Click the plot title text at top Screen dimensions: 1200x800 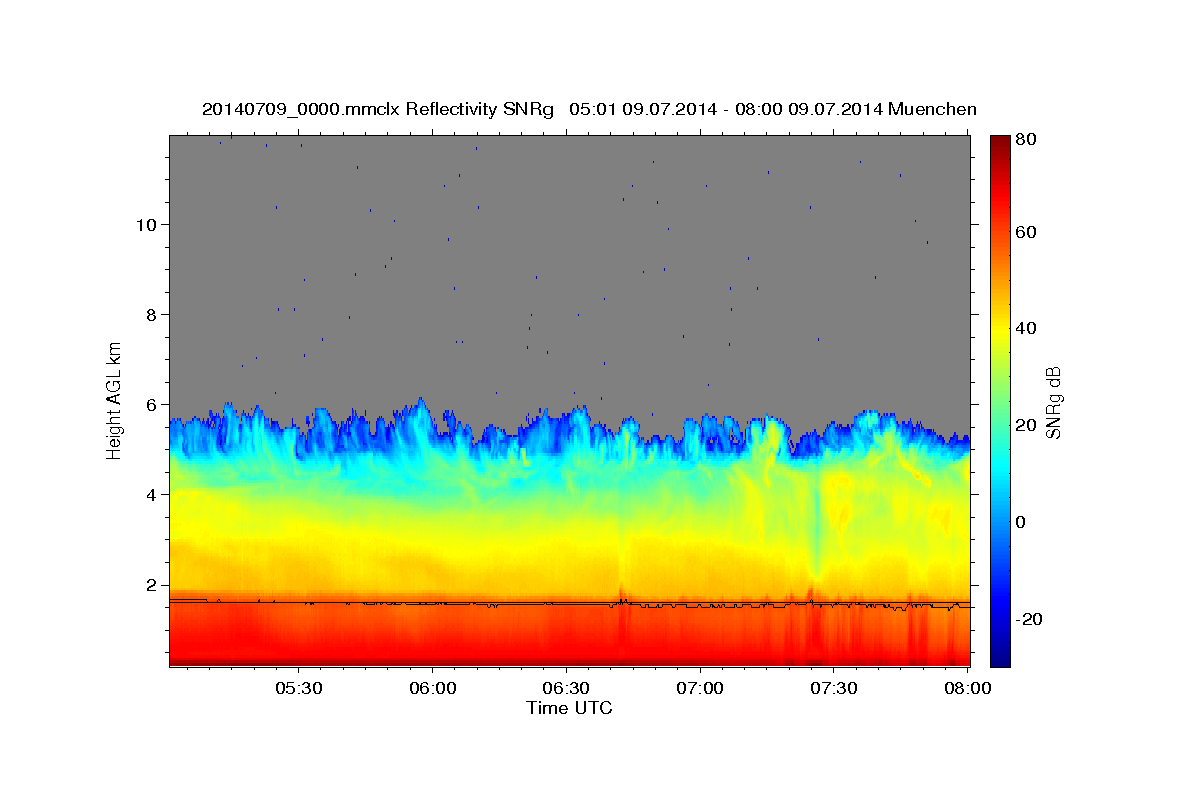(x=589, y=109)
